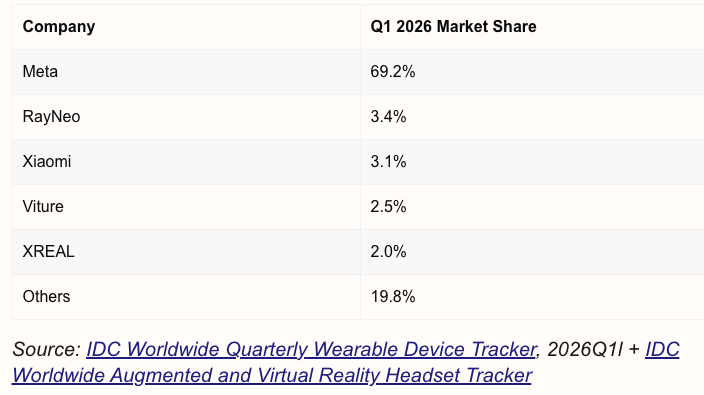Image resolution: width=704 pixels, height=395 pixels.
Task: Click the 2.0% market share value
Action: coord(388,251)
